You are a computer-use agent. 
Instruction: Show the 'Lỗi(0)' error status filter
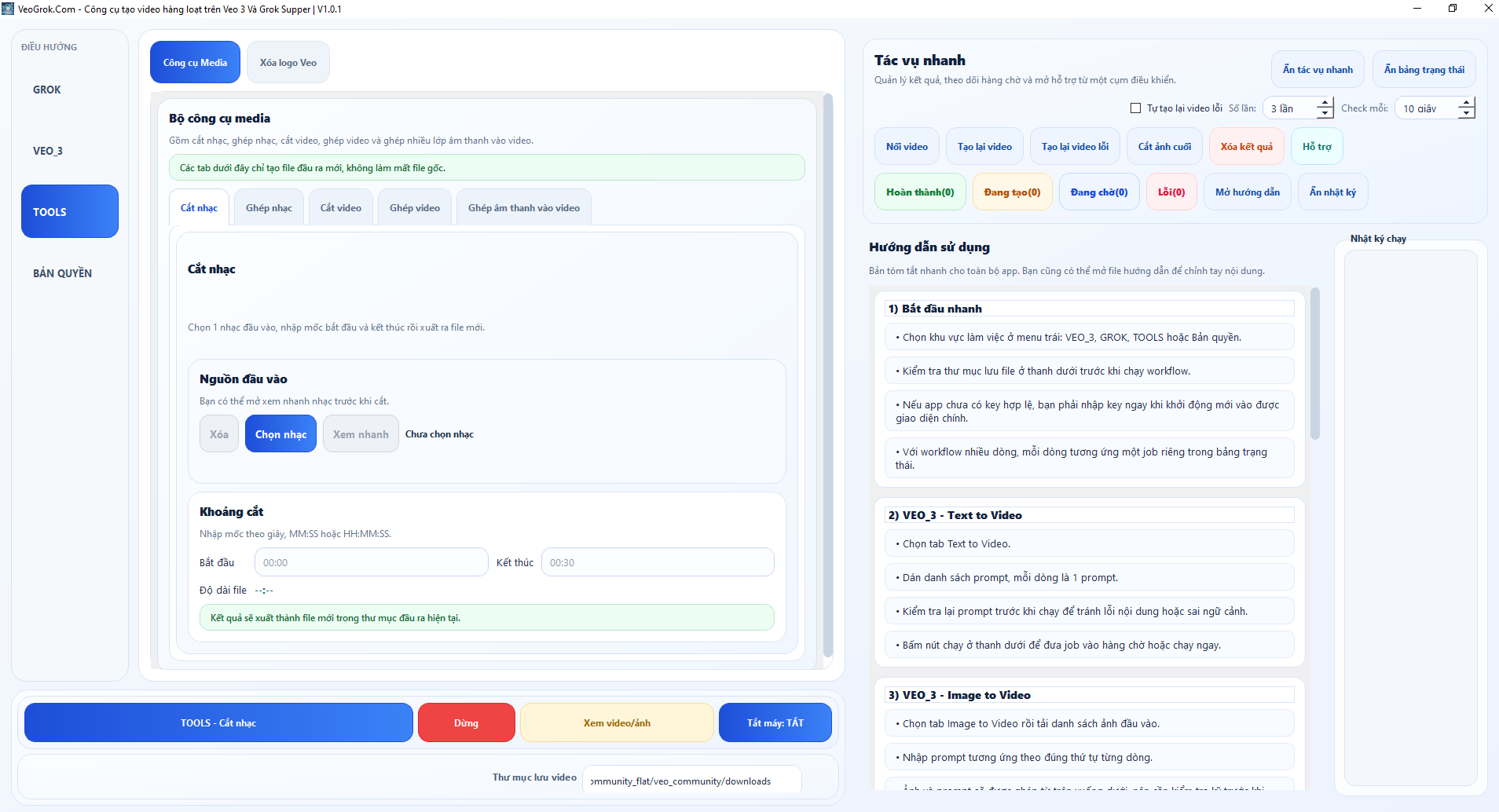click(1171, 192)
